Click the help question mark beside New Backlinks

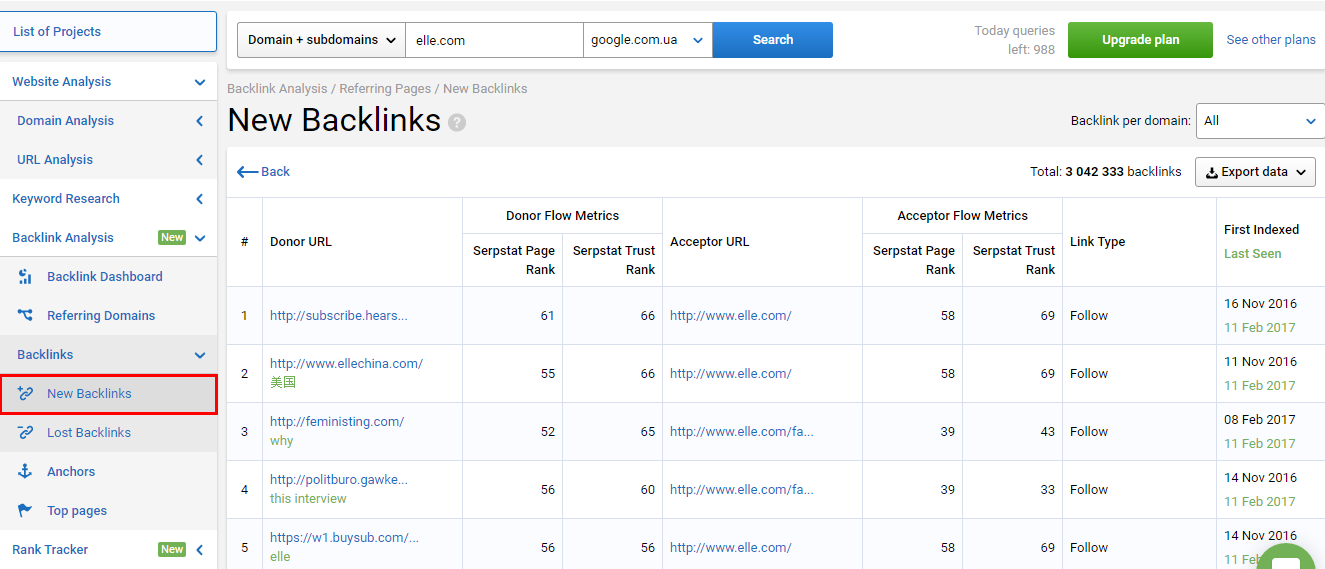(457, 123)
